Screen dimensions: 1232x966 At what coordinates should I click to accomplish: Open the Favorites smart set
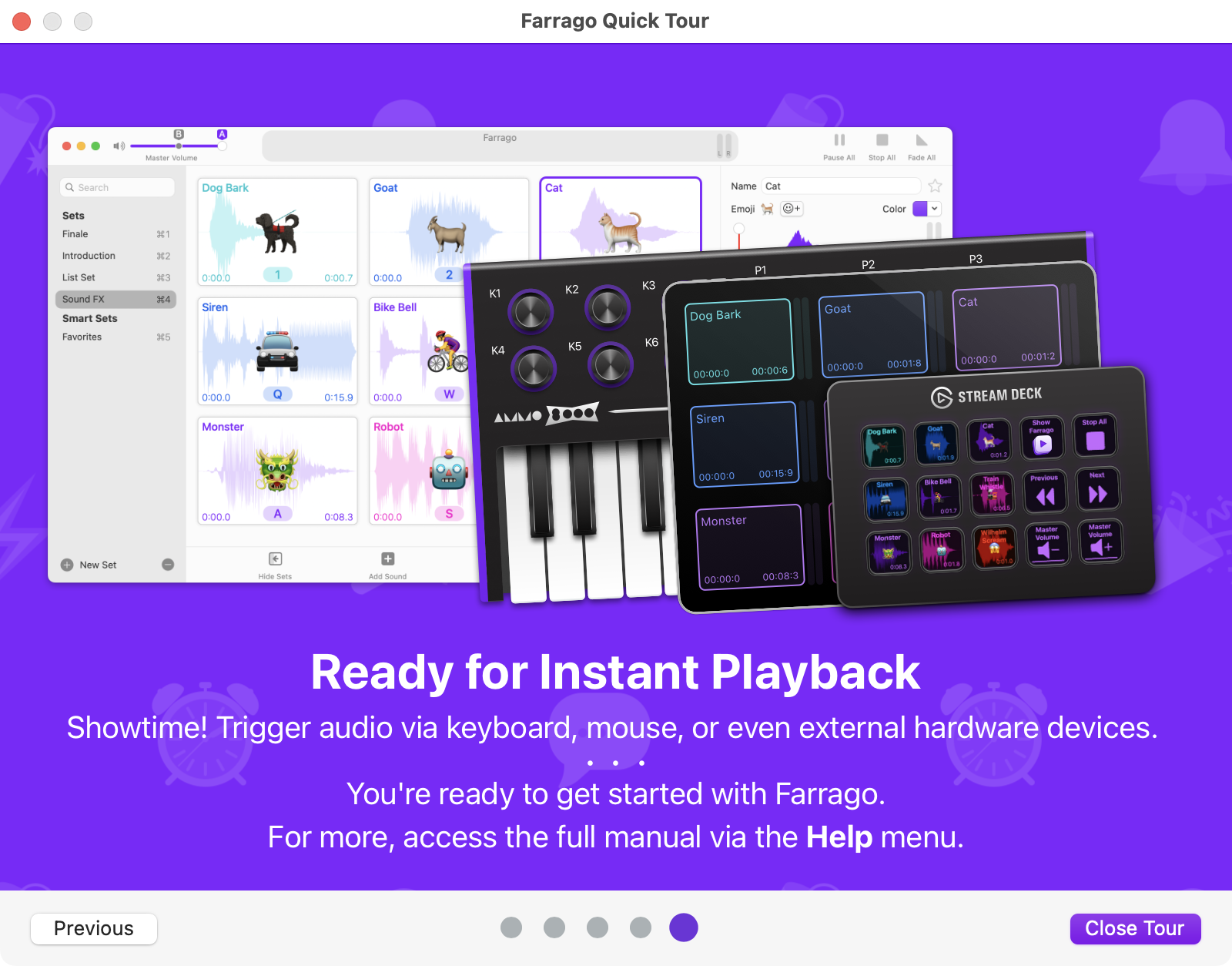coord(116,337)
